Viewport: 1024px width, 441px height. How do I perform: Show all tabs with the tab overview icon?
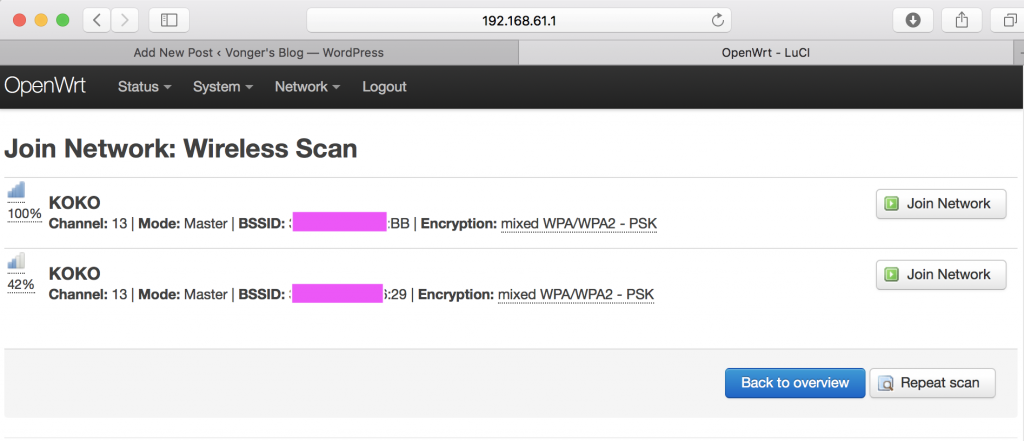click(x=1007, y=20)
